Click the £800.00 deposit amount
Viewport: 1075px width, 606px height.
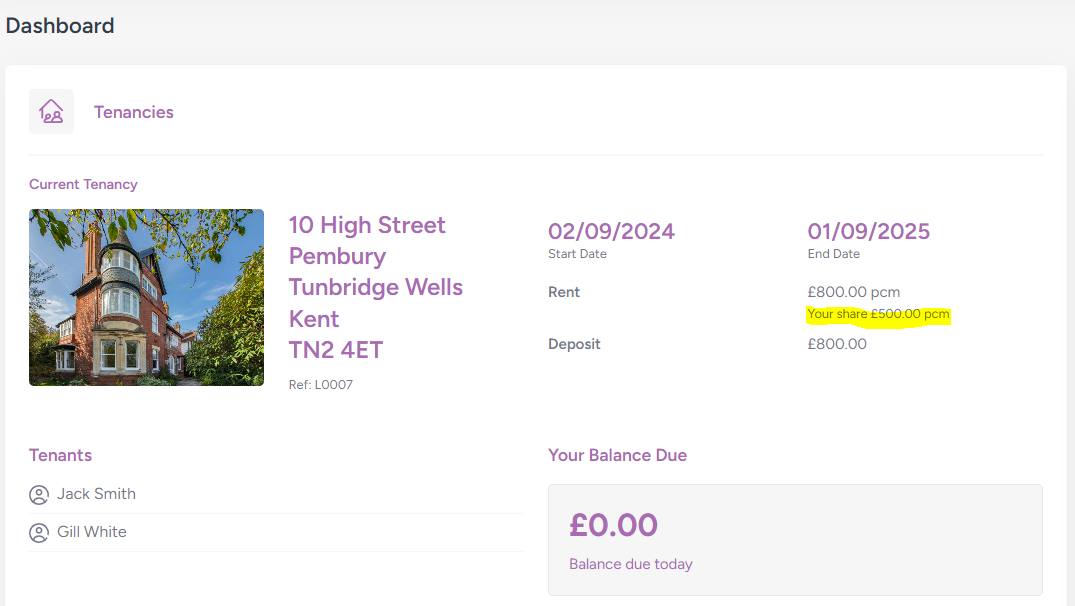click(x=837, y=344)
